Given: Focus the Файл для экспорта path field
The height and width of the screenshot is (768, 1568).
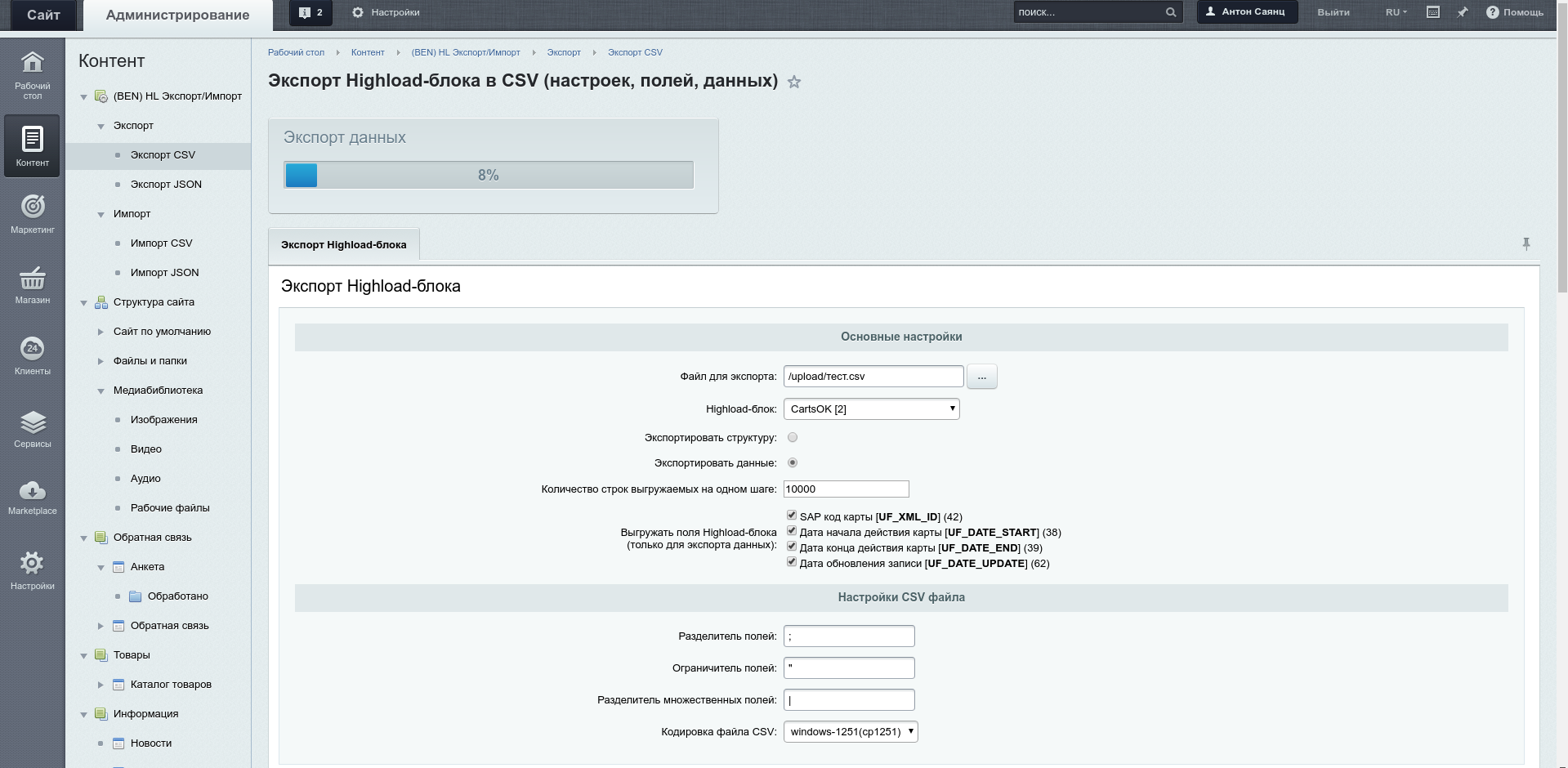Looking at the screenshot, I should (x=873, y=376).
